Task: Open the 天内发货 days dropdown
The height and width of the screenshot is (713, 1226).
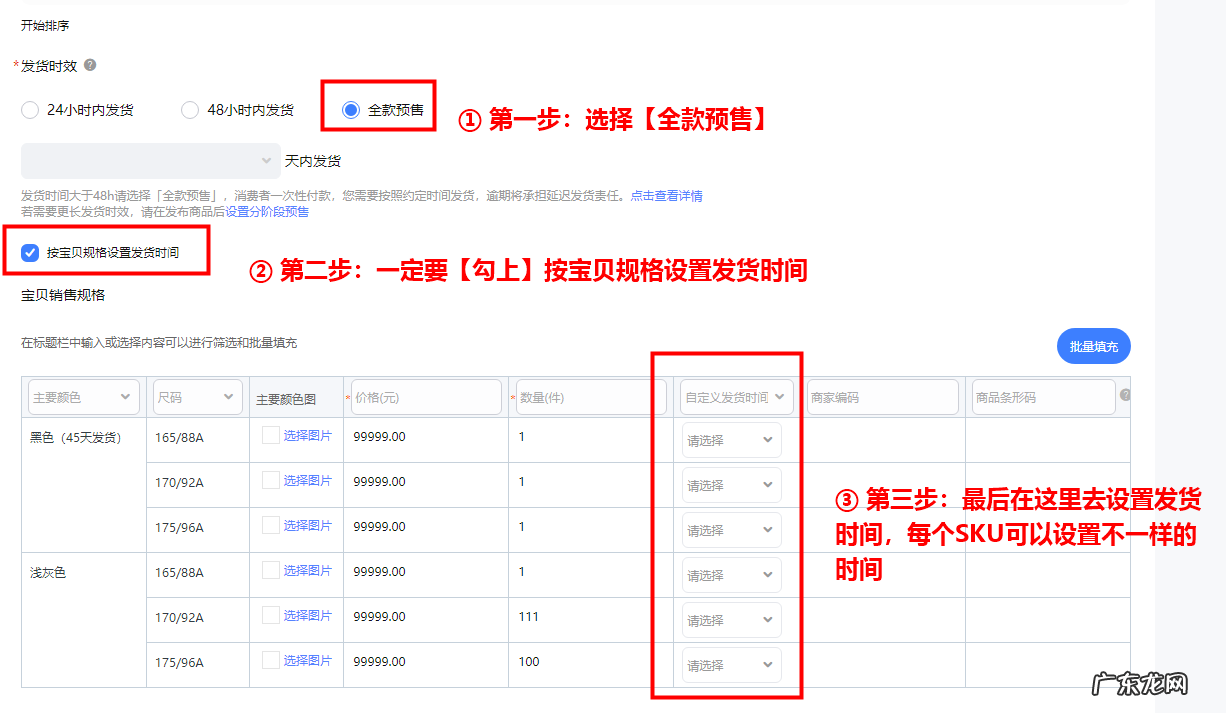Action: tap(150, 160)
